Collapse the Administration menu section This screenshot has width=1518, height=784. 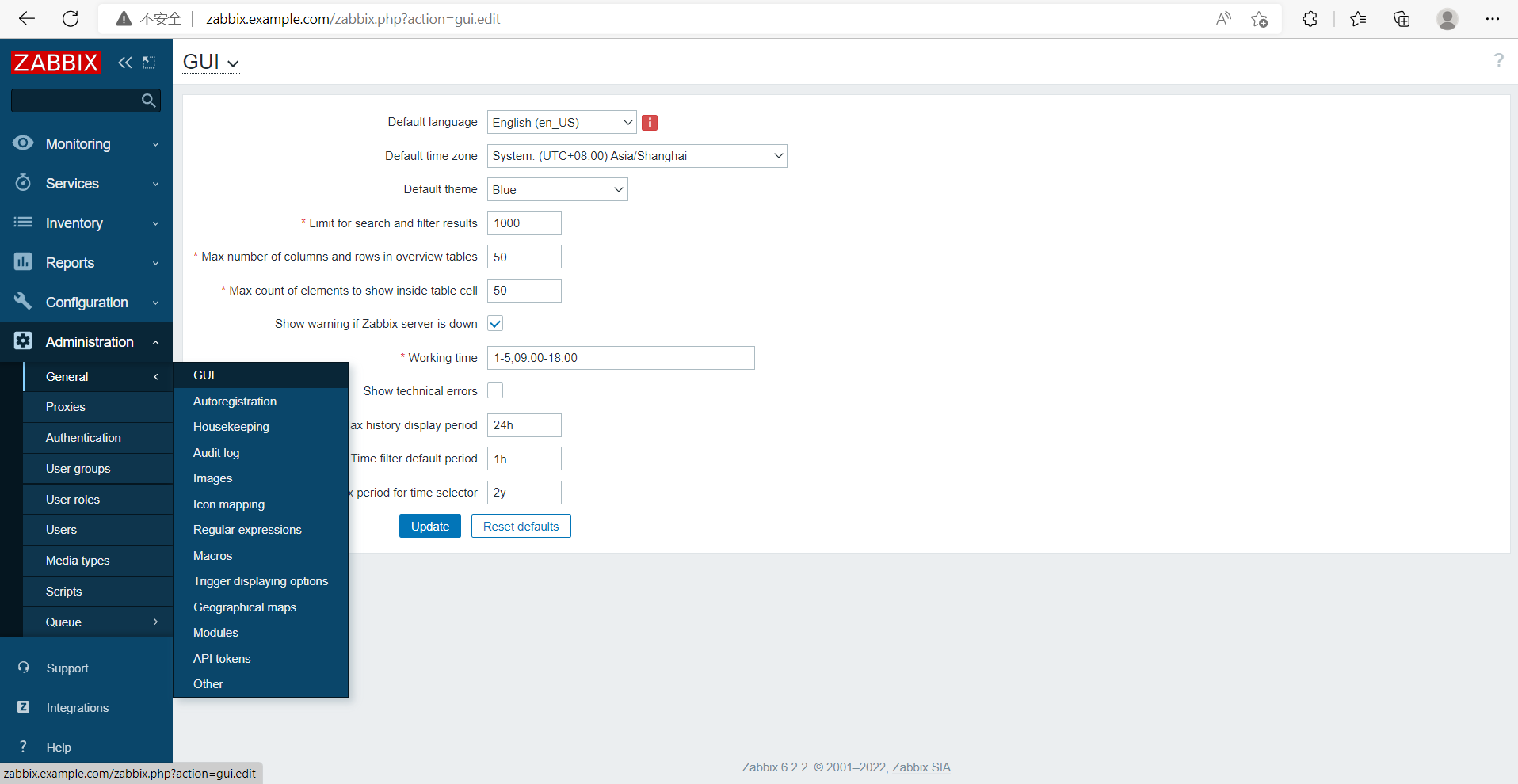coord(155,342)
